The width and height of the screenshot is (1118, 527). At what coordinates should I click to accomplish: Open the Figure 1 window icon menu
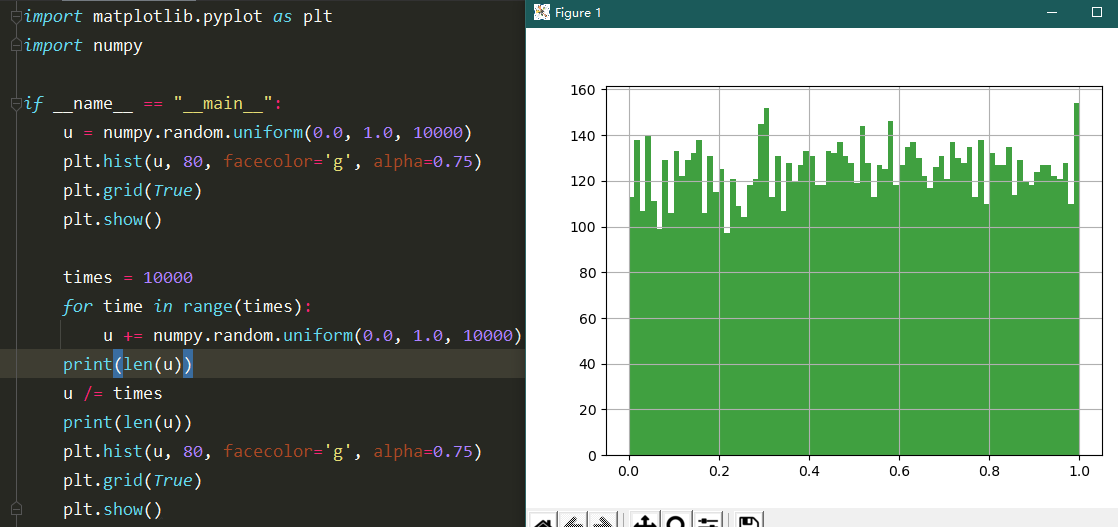[x=542, y=12]
